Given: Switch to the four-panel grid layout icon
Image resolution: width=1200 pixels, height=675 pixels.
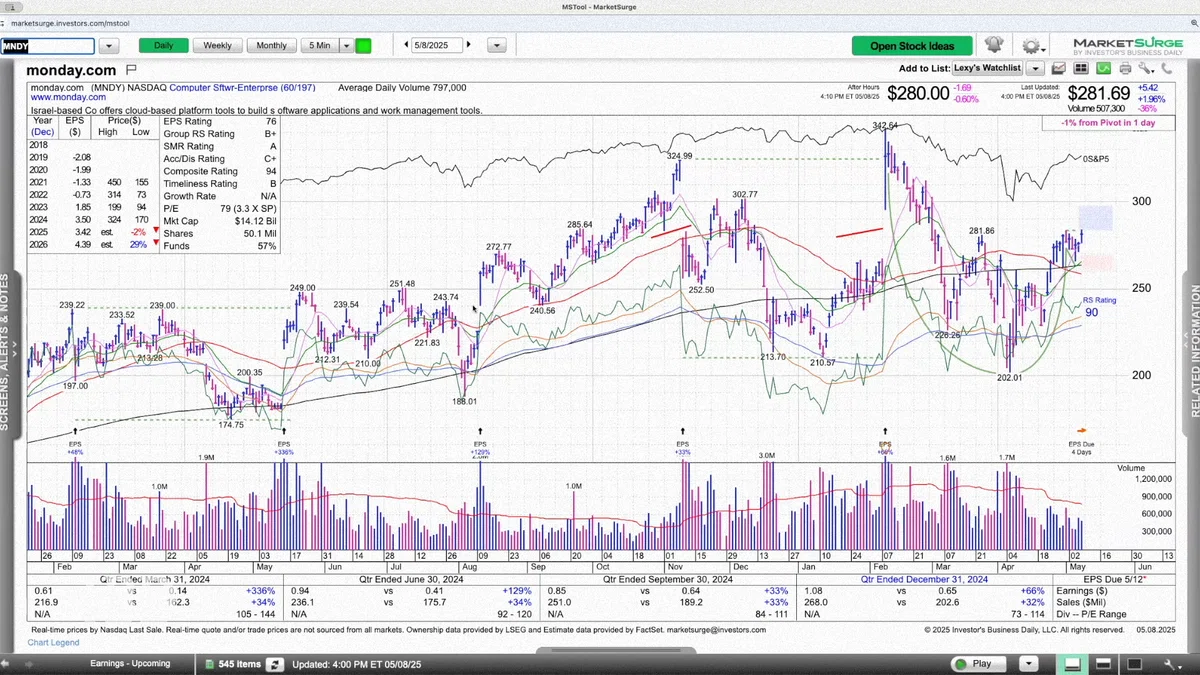Looking at the screenshot, I should click(x=1080, y=69).
